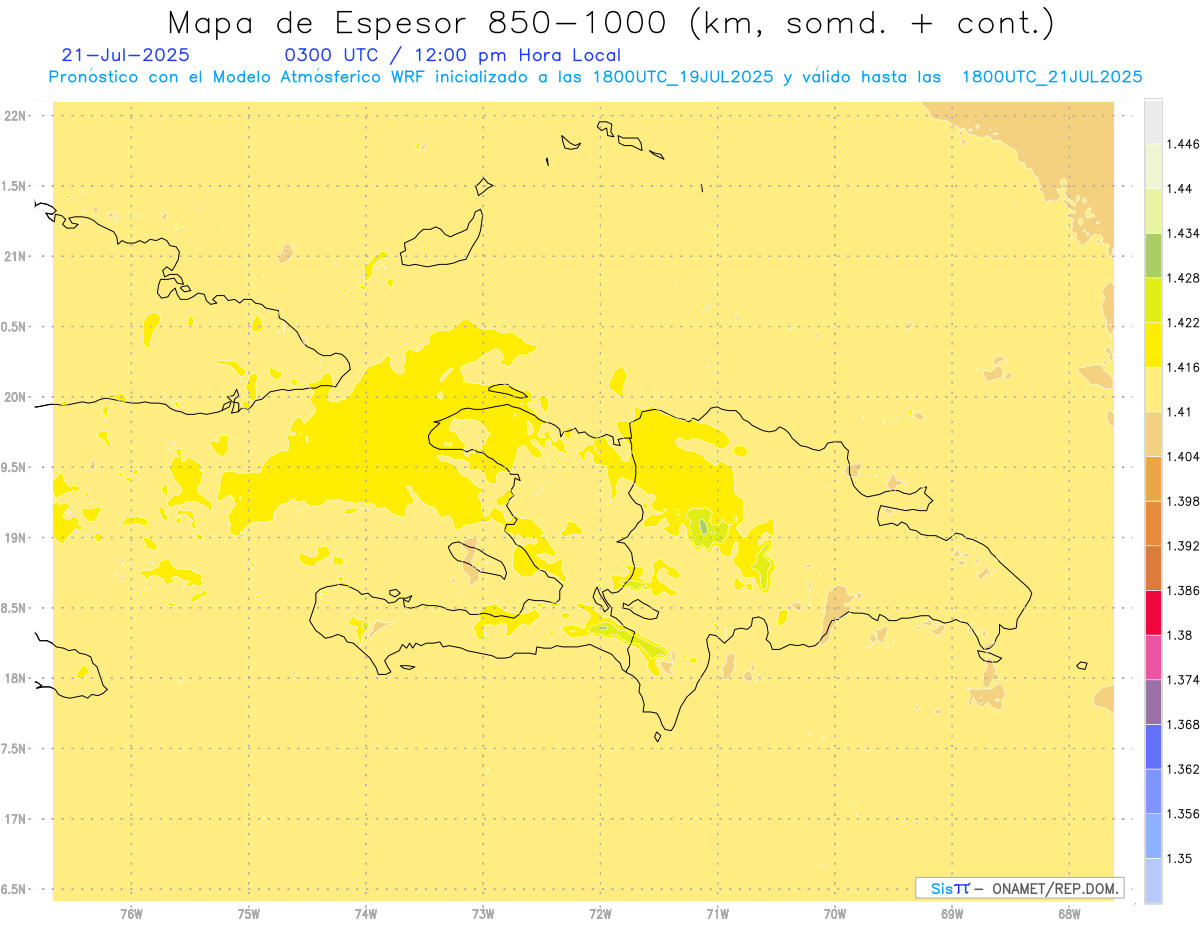Click the '1.446' colorbar label
The width and height of the screenshot is (1200, 927).
1183,144
